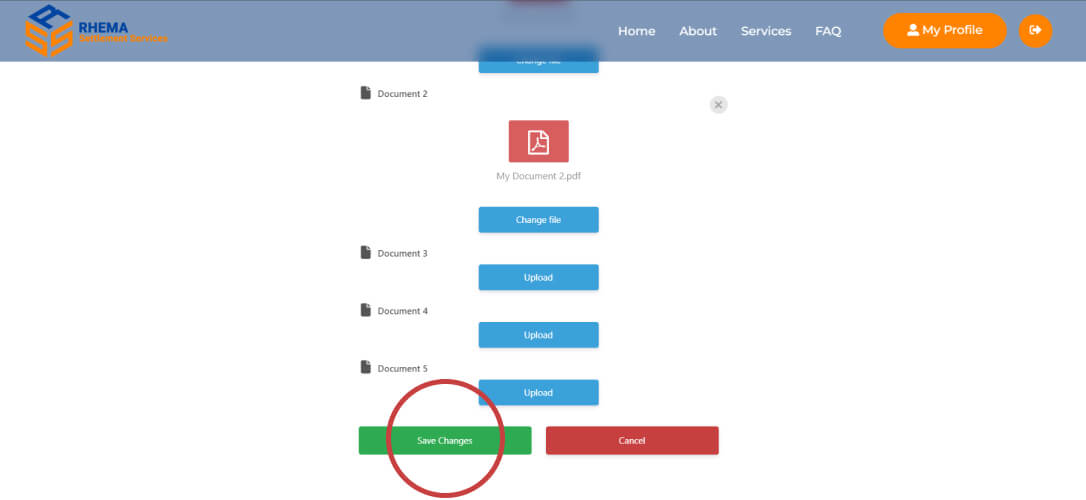Click the Document 4 file icon
The image size is (1086, 500).
[x=365, y=310]
